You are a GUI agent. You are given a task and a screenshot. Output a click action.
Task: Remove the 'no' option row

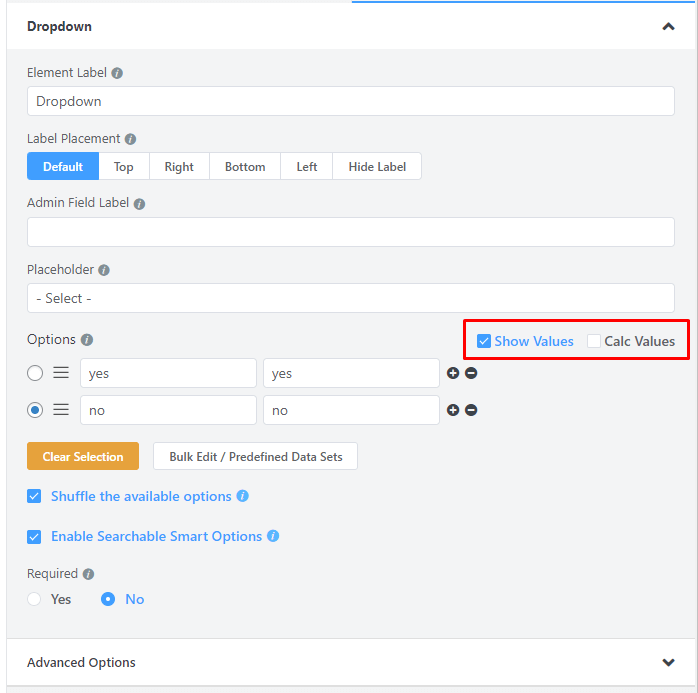point(471,410)
